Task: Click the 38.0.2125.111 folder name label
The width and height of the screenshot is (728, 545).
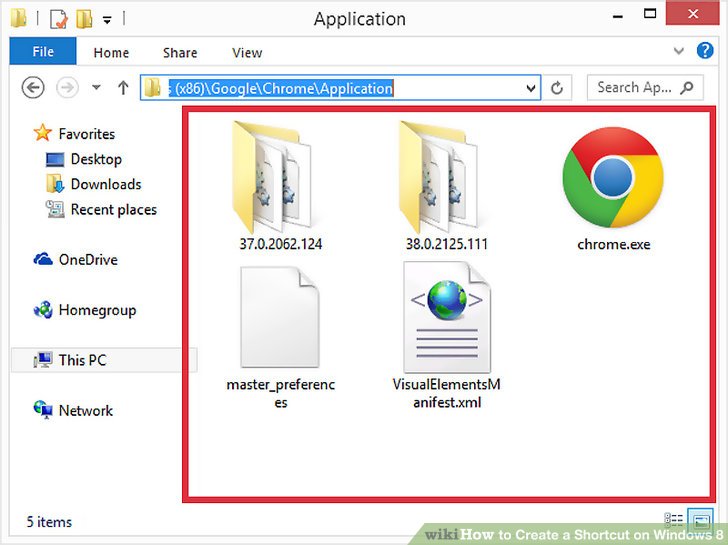Action: (447, 244)
